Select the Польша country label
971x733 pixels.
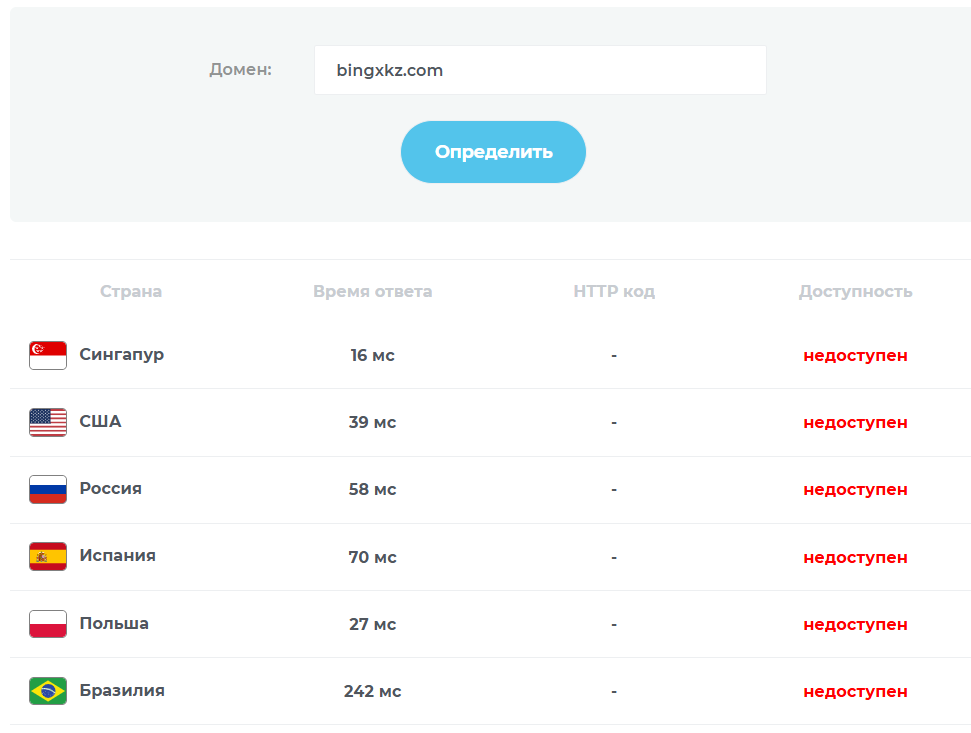[x=114, y=623]
